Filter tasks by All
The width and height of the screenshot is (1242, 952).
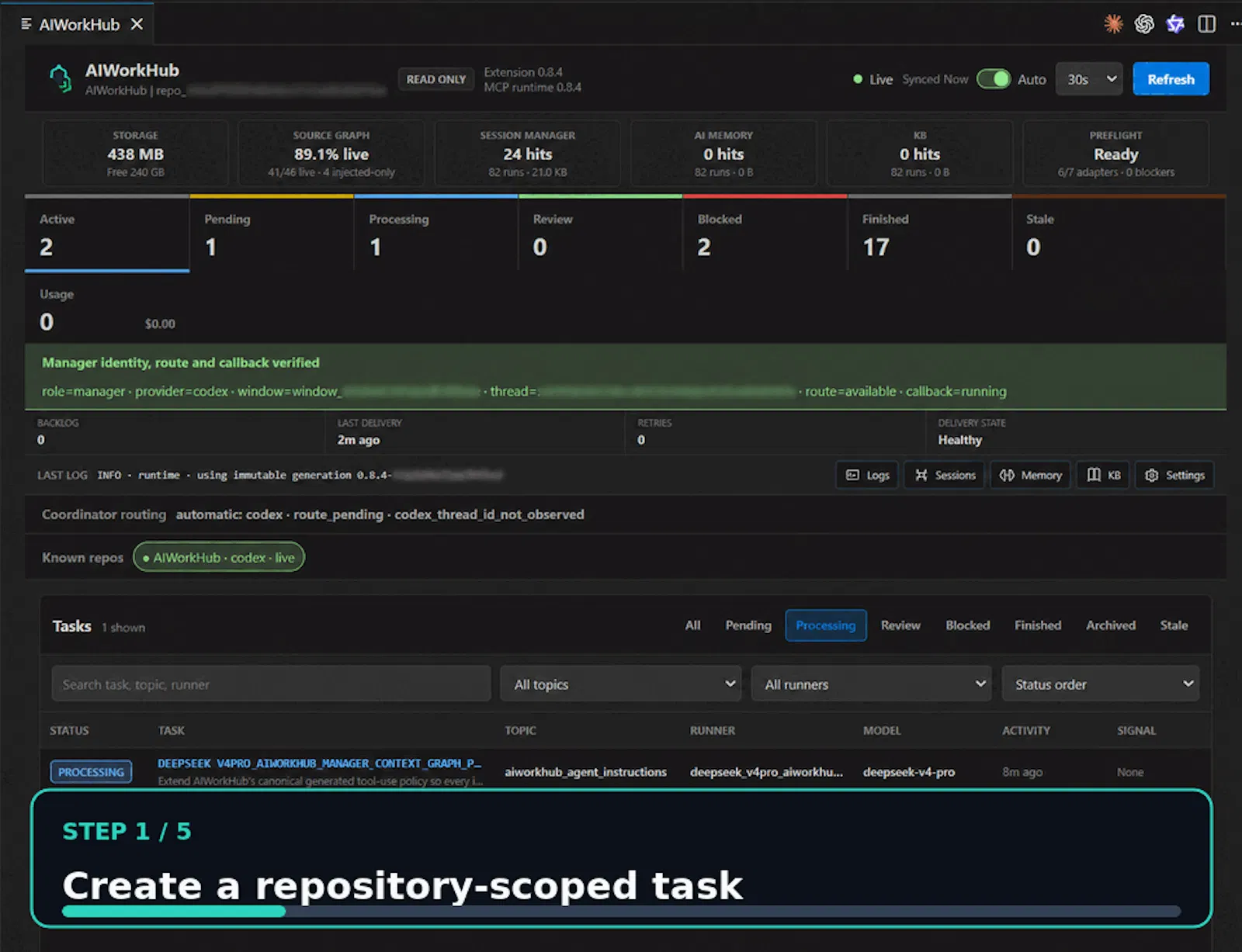pos(692,625)
